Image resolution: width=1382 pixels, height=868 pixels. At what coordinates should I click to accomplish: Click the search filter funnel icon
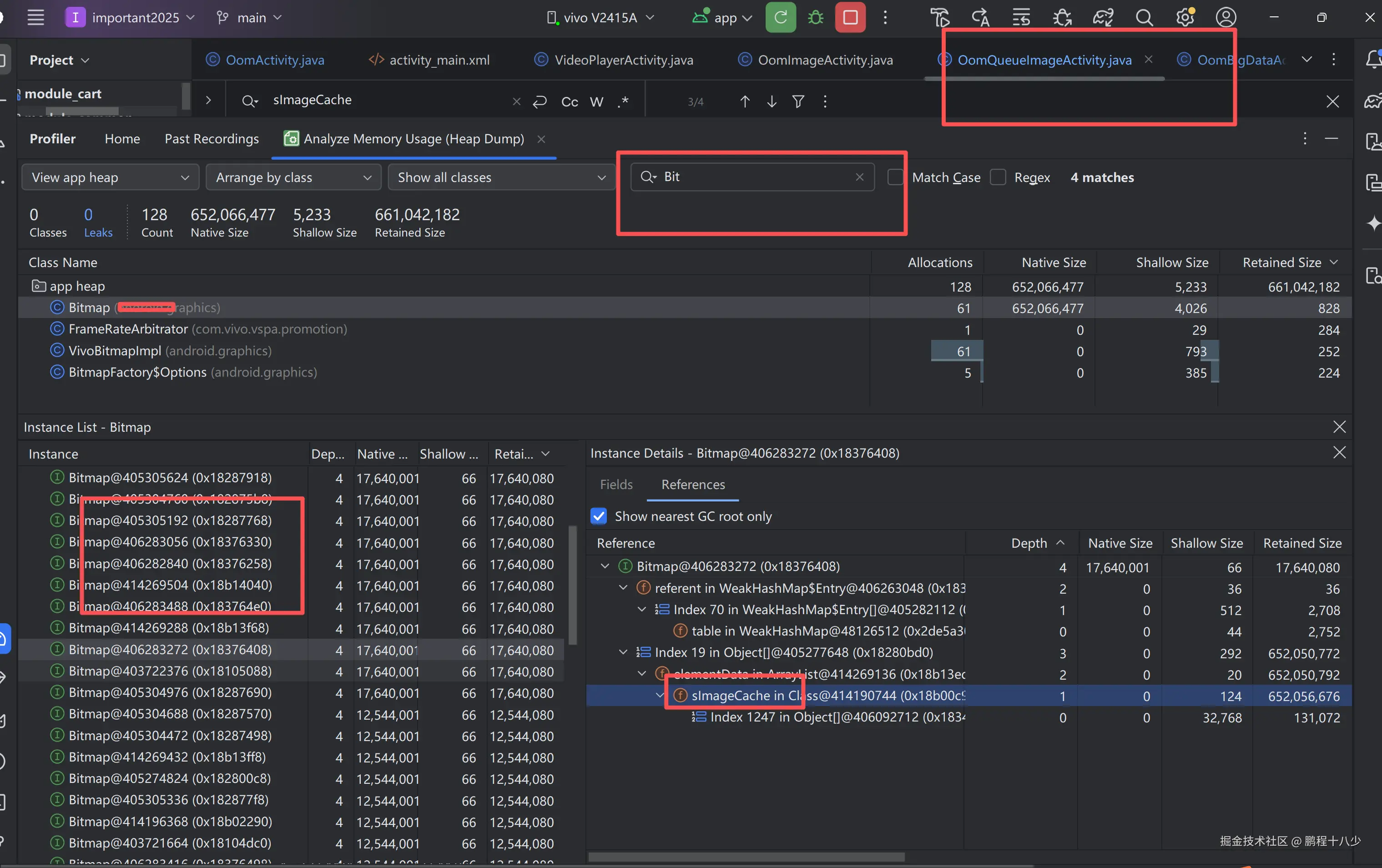tap(798, 101)
